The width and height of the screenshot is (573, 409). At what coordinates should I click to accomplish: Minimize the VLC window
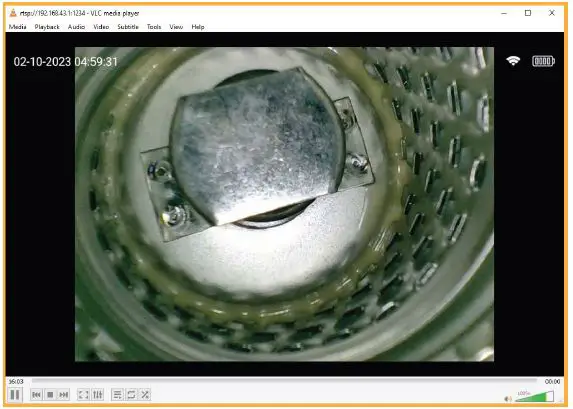point(504,13)
